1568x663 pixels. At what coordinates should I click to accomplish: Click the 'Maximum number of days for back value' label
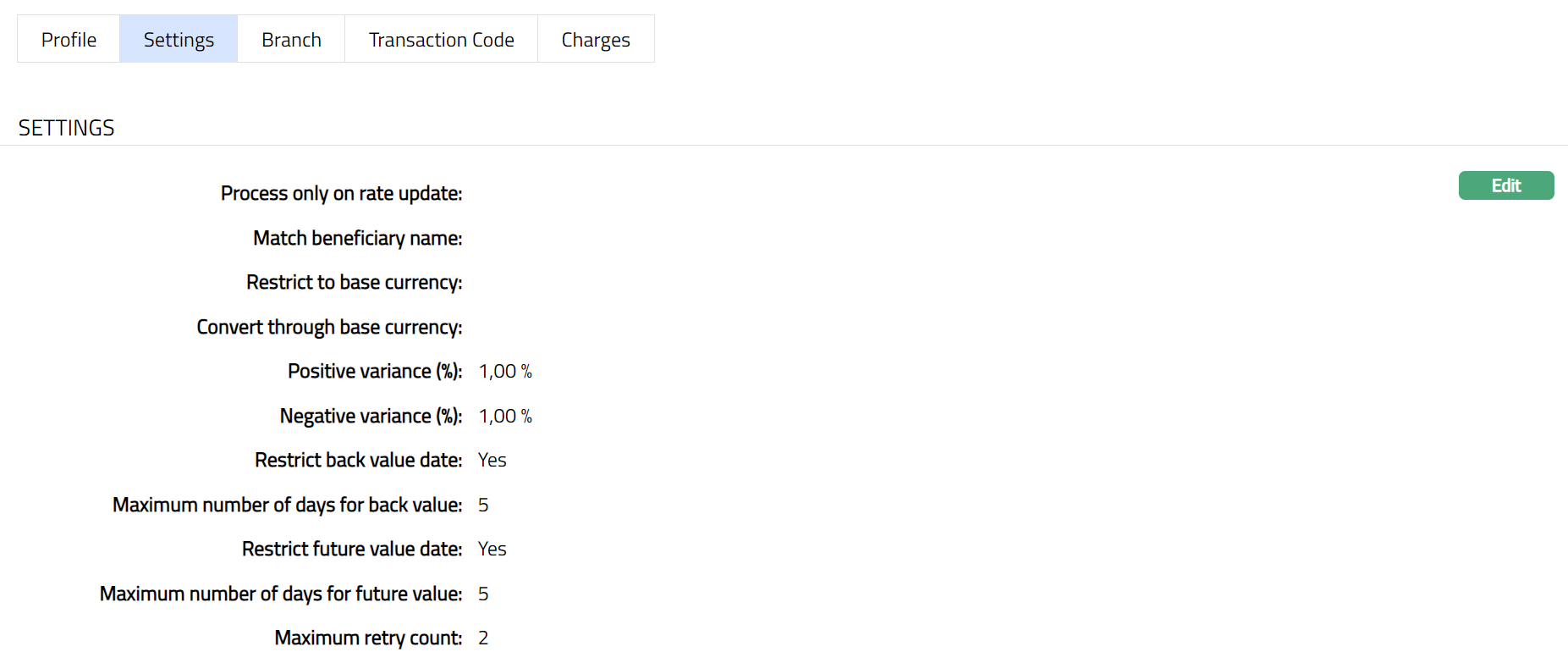[x=287, y=506]
